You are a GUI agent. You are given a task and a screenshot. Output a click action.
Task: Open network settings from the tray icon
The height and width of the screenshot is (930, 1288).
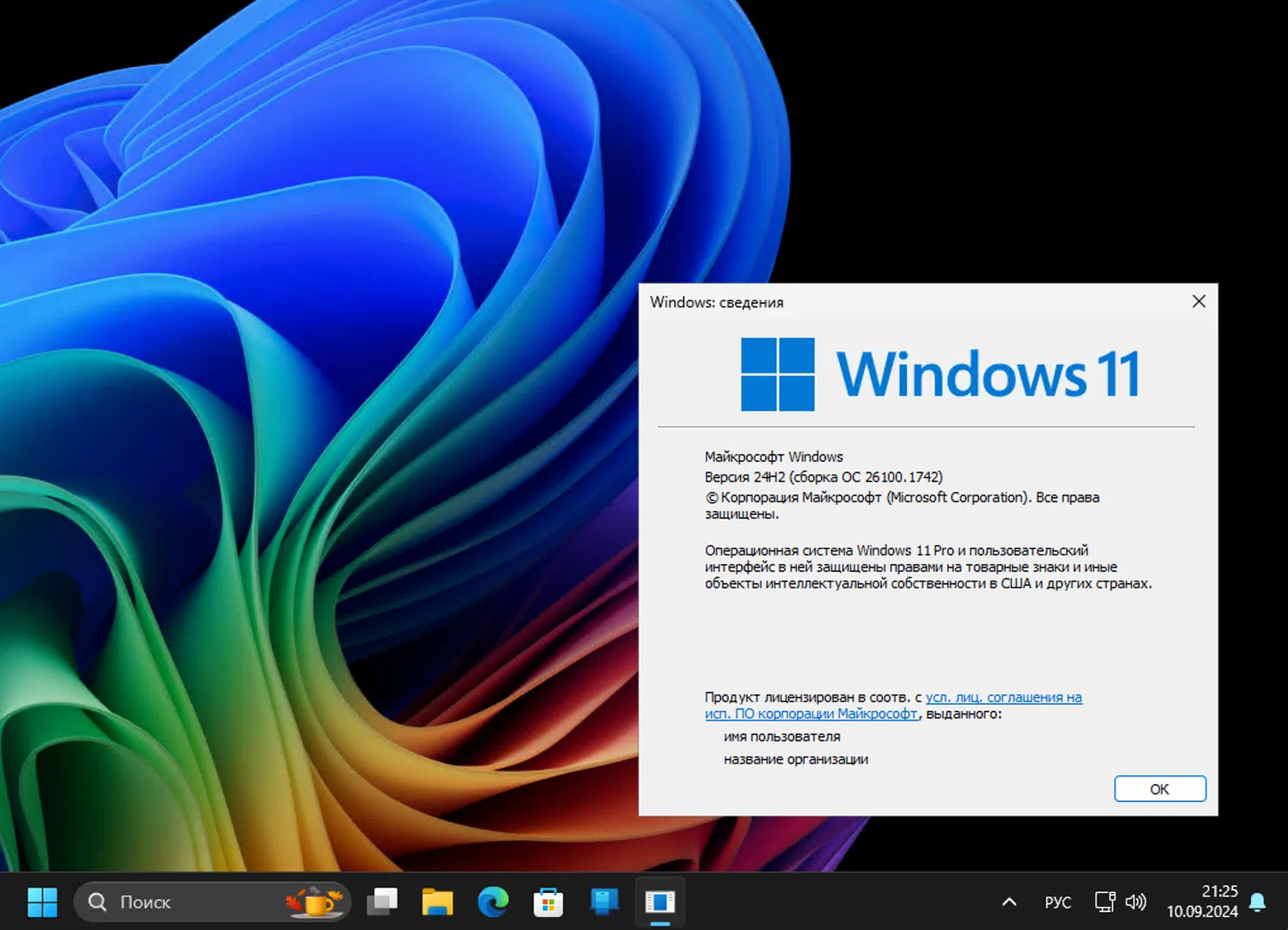tap(1104, 902)
